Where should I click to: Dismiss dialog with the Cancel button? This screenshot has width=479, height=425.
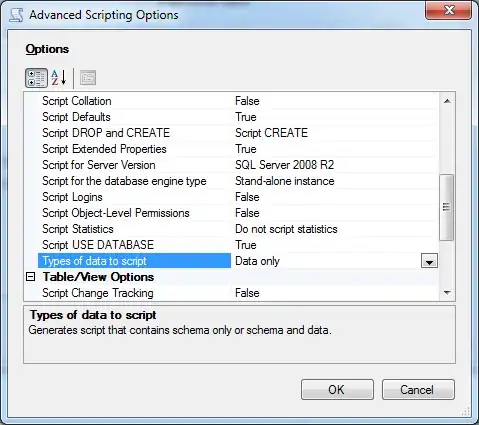[x=418, y=389]
